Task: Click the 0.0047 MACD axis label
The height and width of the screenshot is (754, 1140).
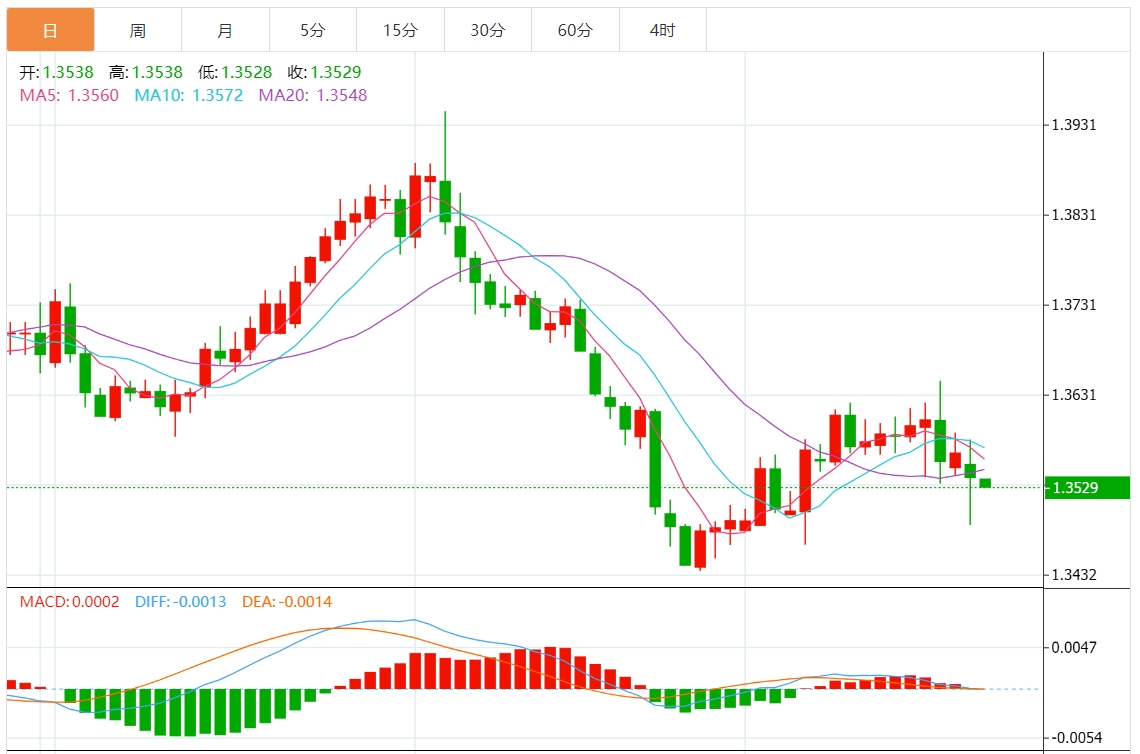Action: 1074,647
